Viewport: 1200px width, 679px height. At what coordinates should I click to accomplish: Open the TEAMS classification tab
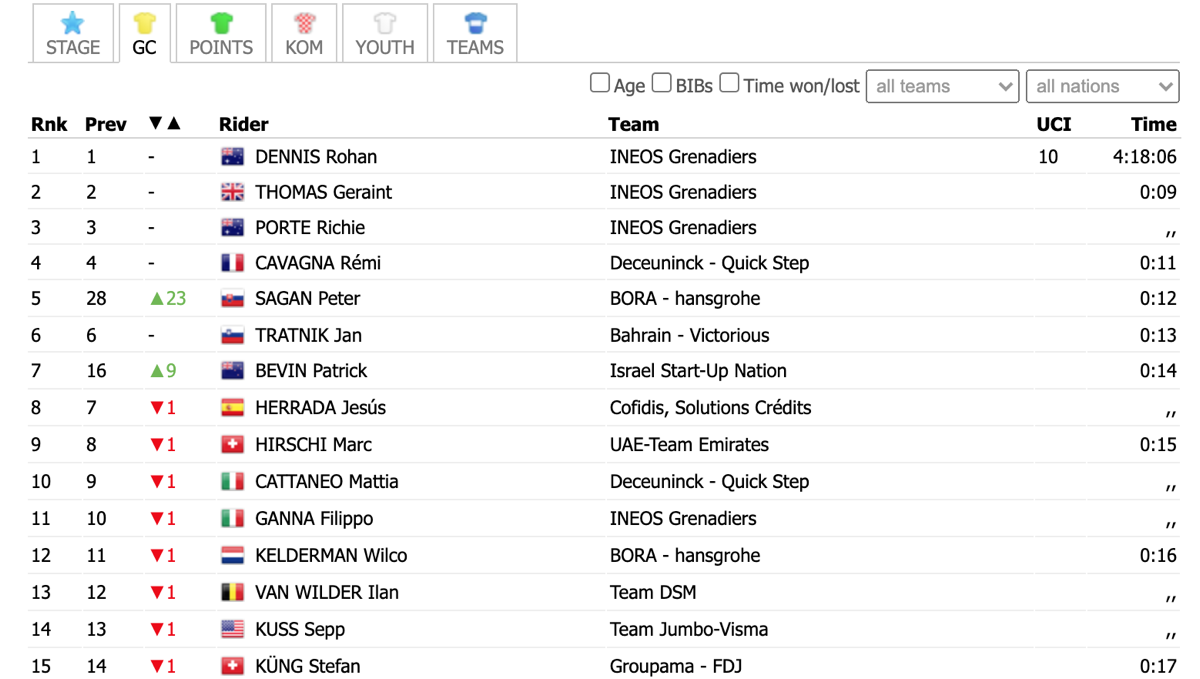475,33
